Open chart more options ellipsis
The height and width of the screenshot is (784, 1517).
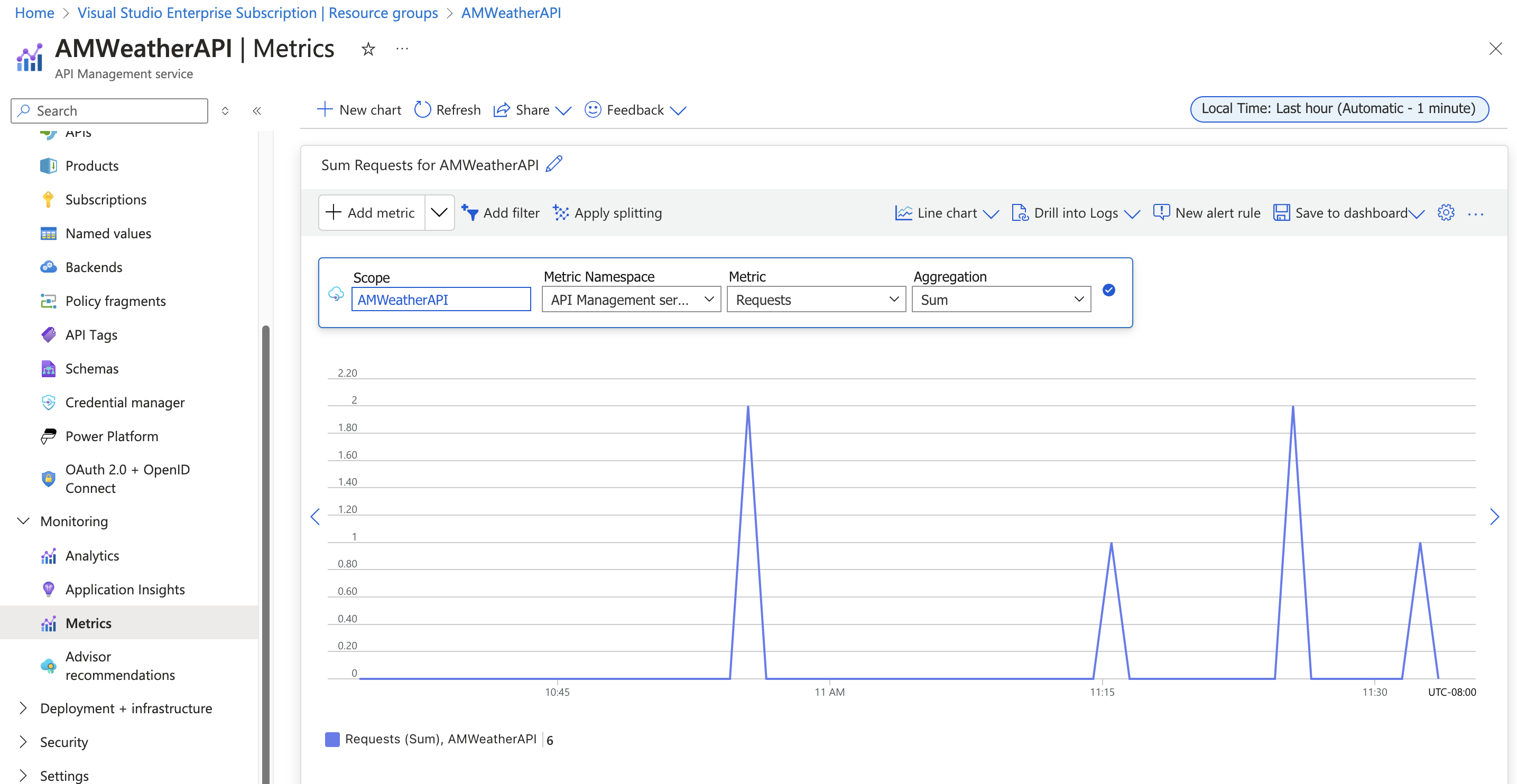point(1476,213)
